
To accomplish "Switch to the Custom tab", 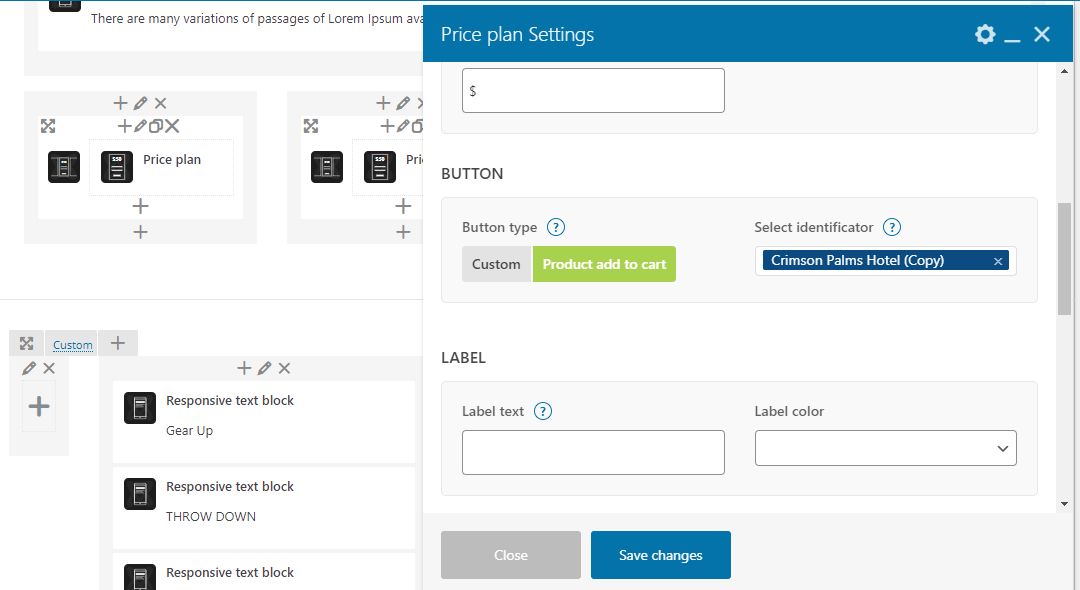I will click(x=73, y=345).
